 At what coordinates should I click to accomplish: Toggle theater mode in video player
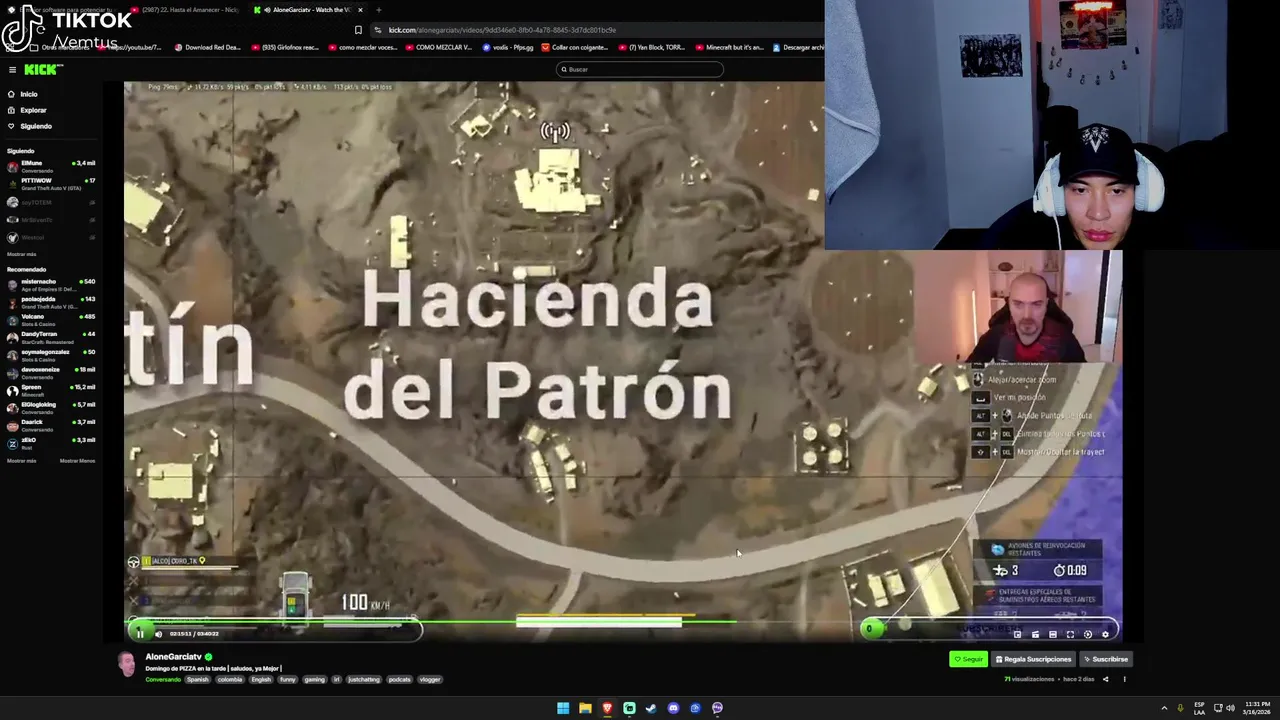pos(1052,634)
